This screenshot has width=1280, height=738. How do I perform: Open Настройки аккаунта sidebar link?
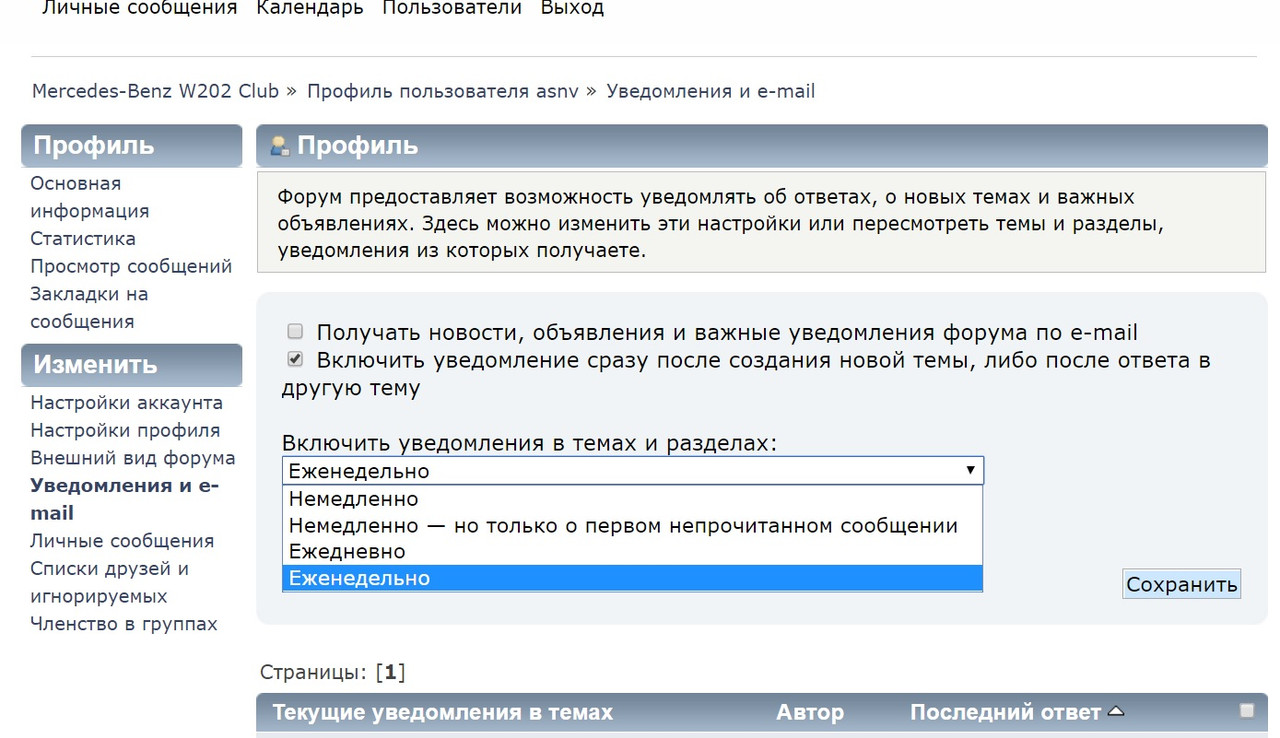coord(127,403)
